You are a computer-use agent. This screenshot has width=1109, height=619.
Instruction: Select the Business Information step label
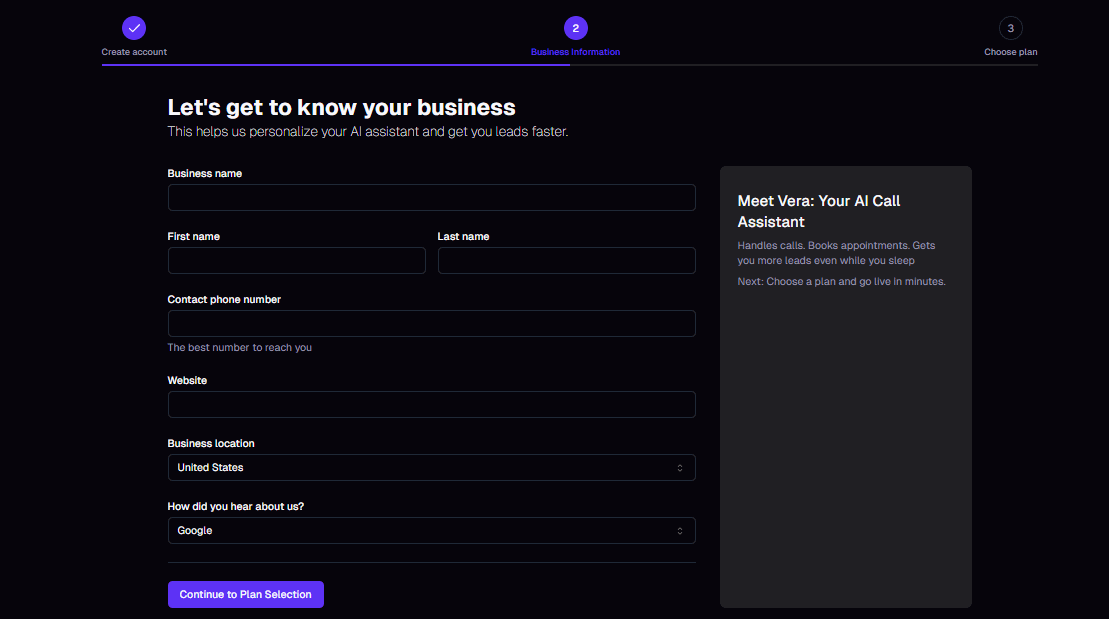tap(575, 52)
